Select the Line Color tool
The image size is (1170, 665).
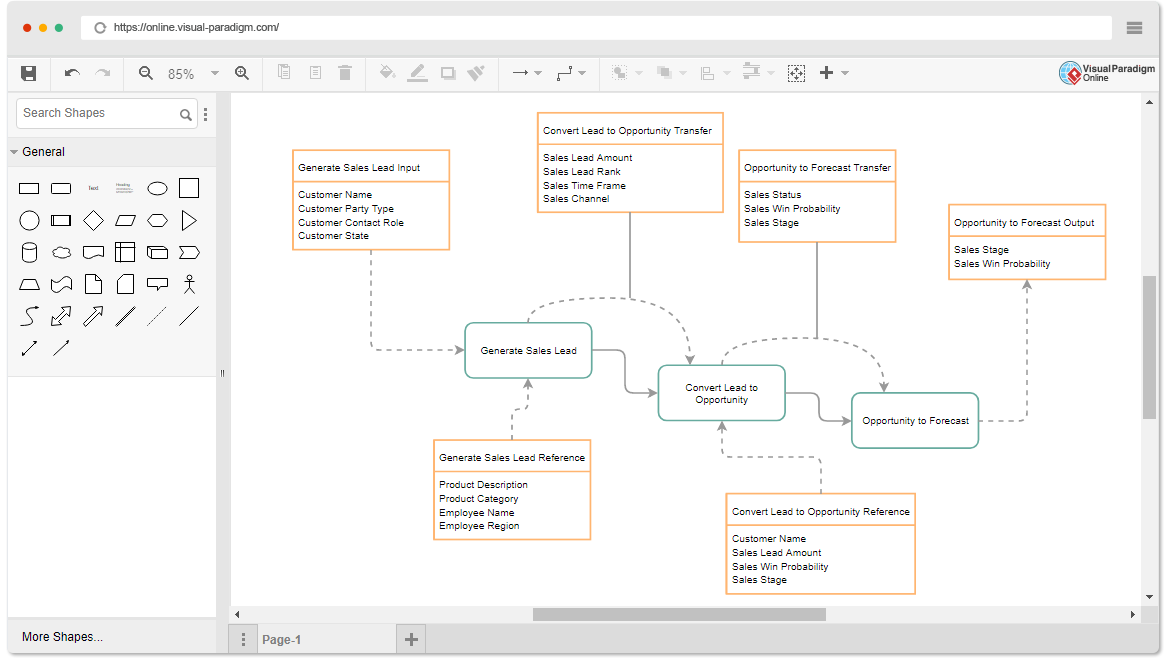coord(418,73)
